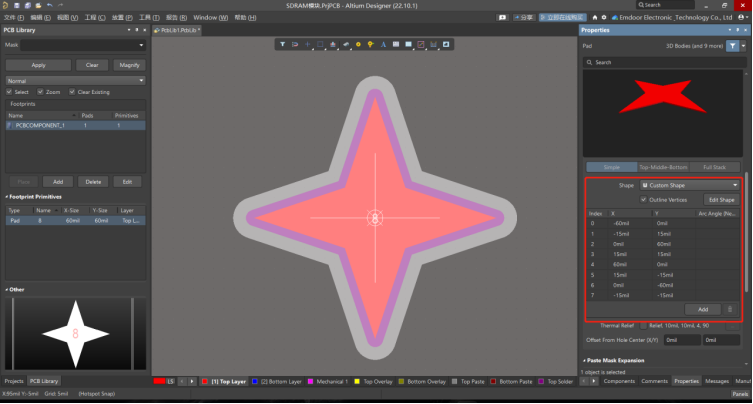Toggle the Outline Vertices checkbox

(644, 199)
